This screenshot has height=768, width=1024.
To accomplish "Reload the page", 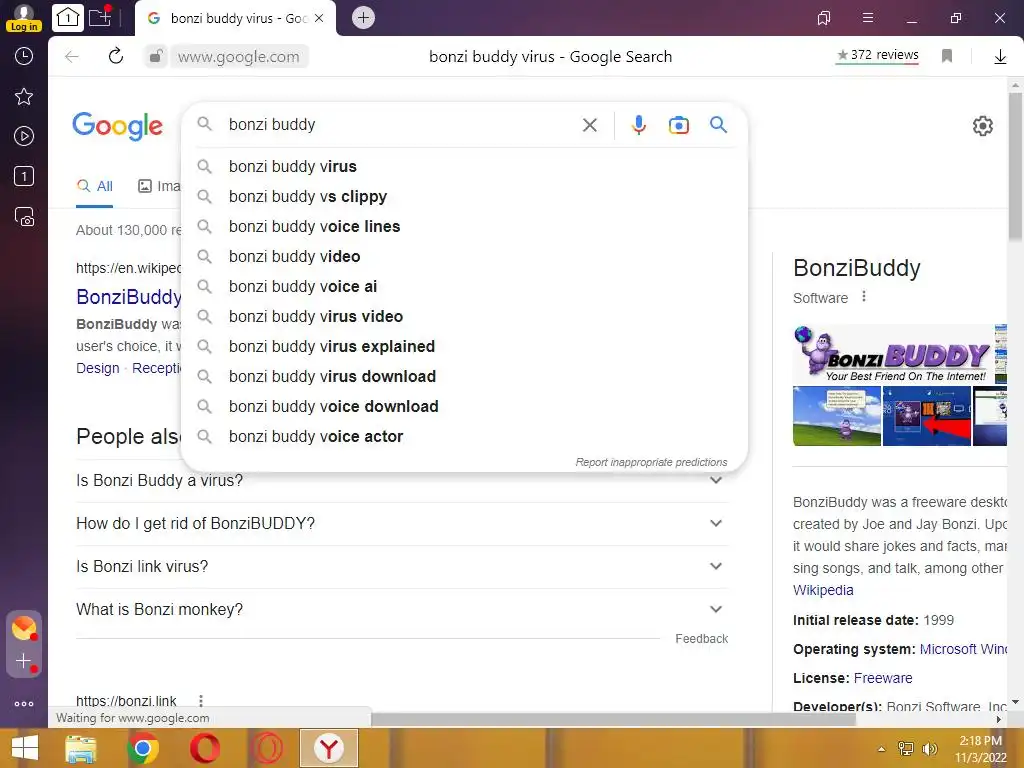I will click(x=116, y=56).
